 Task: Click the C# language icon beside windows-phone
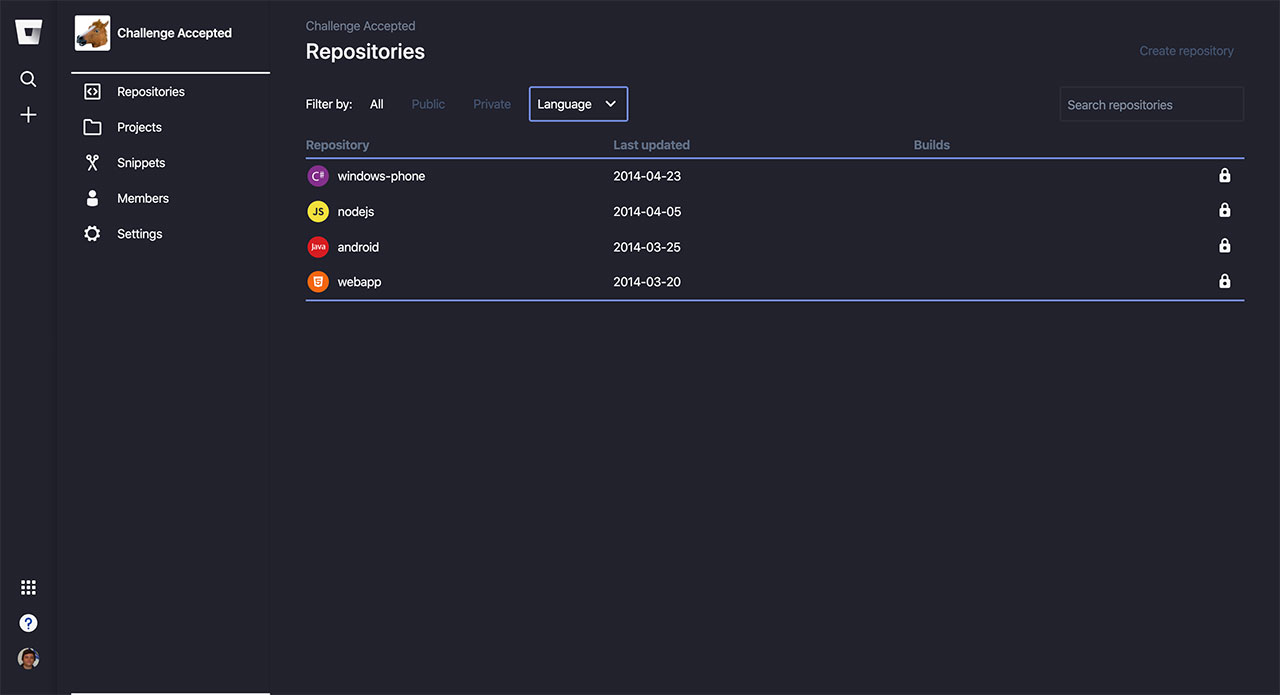(x=317, y=175)
